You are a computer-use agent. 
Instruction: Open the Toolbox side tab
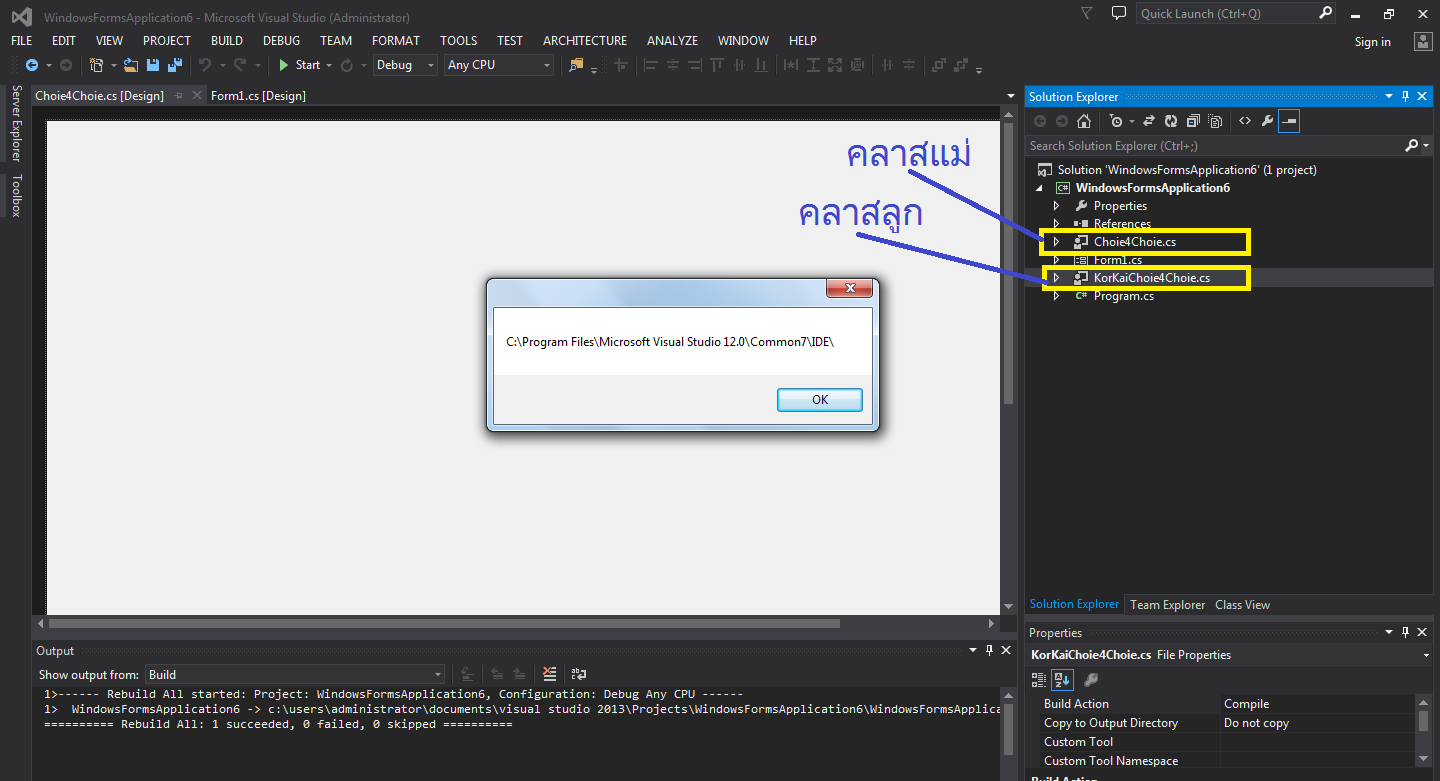tap(16, 195)
